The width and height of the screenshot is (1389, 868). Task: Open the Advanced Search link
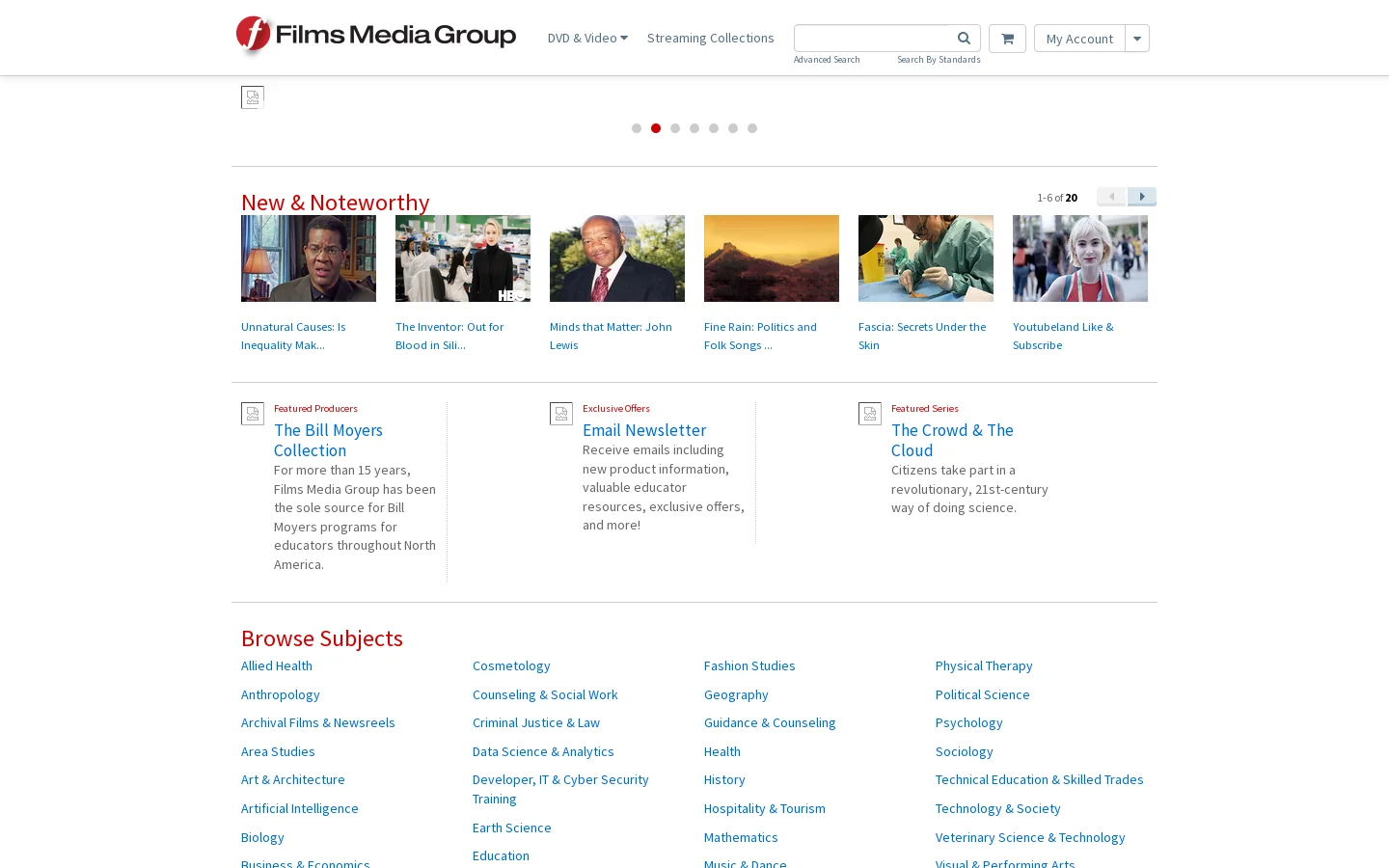point(827,60)
